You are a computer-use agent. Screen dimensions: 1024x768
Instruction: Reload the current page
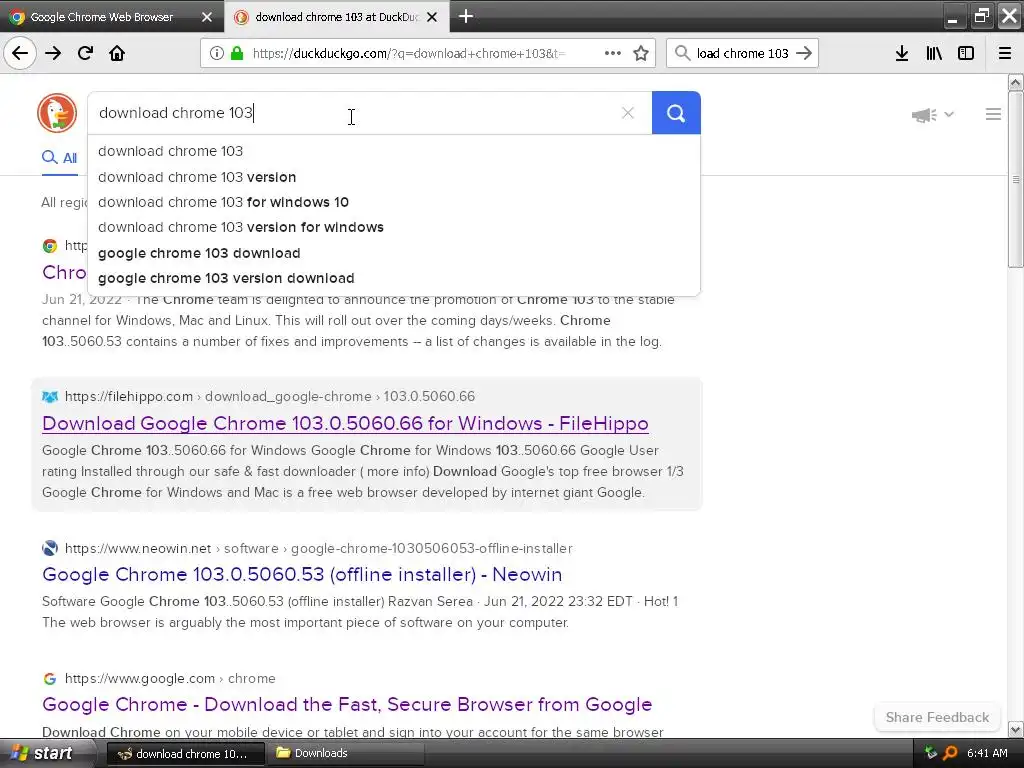(x=85, y=53)
